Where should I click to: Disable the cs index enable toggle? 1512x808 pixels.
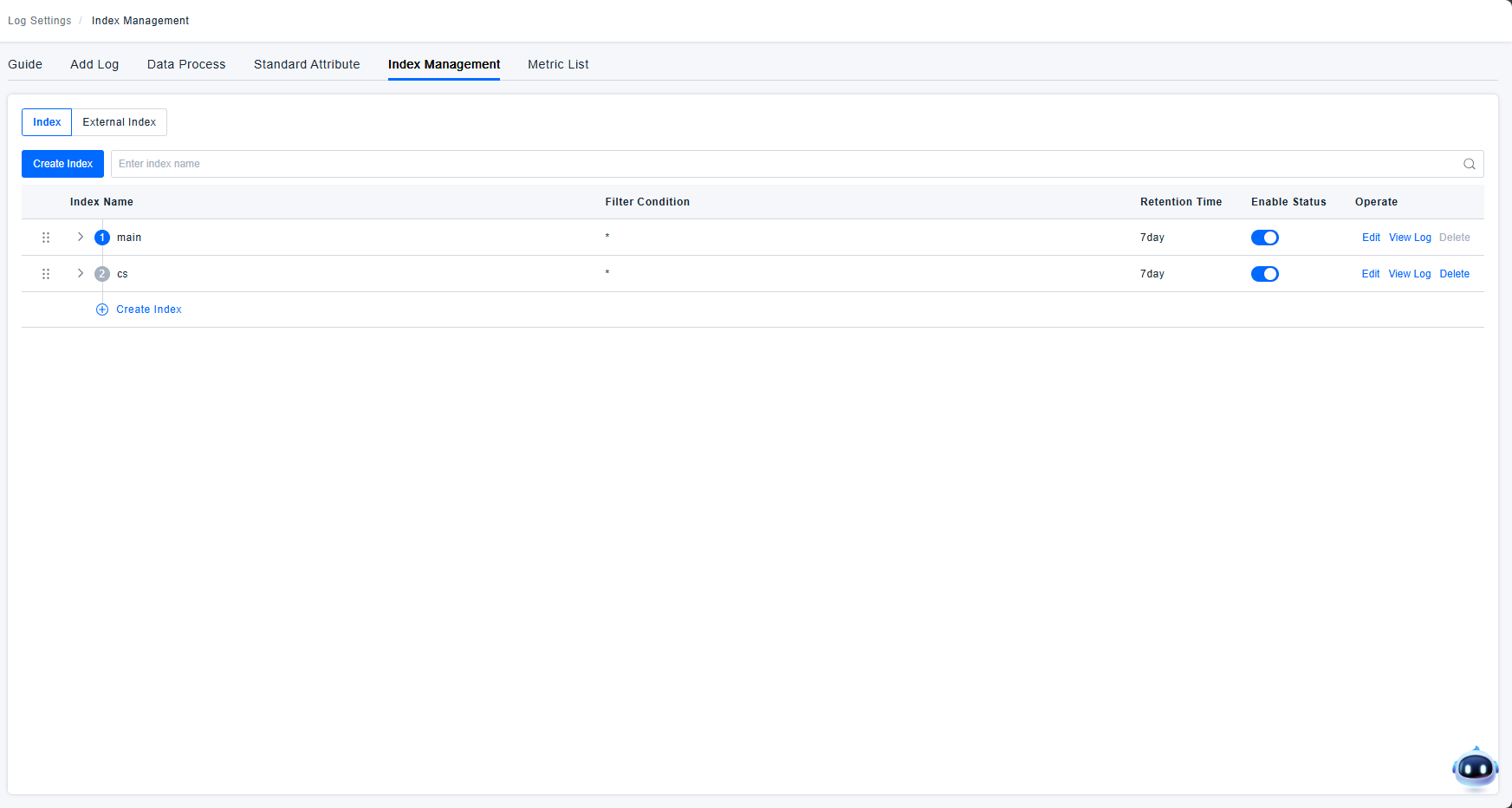pos(1264,274)
